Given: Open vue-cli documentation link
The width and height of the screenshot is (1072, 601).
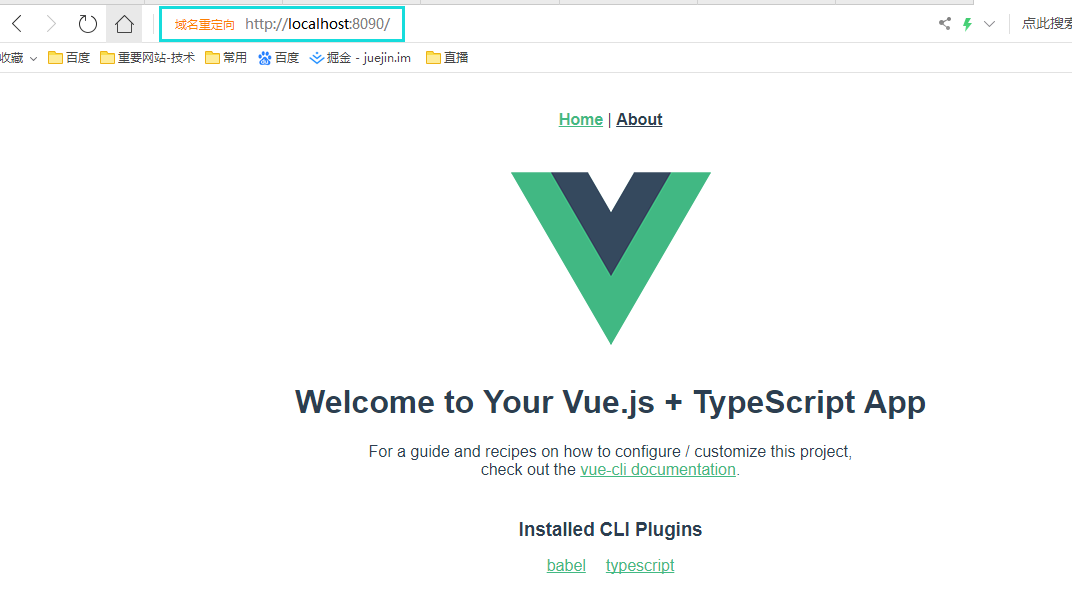Looking at the screenshot, I should 658,470.
